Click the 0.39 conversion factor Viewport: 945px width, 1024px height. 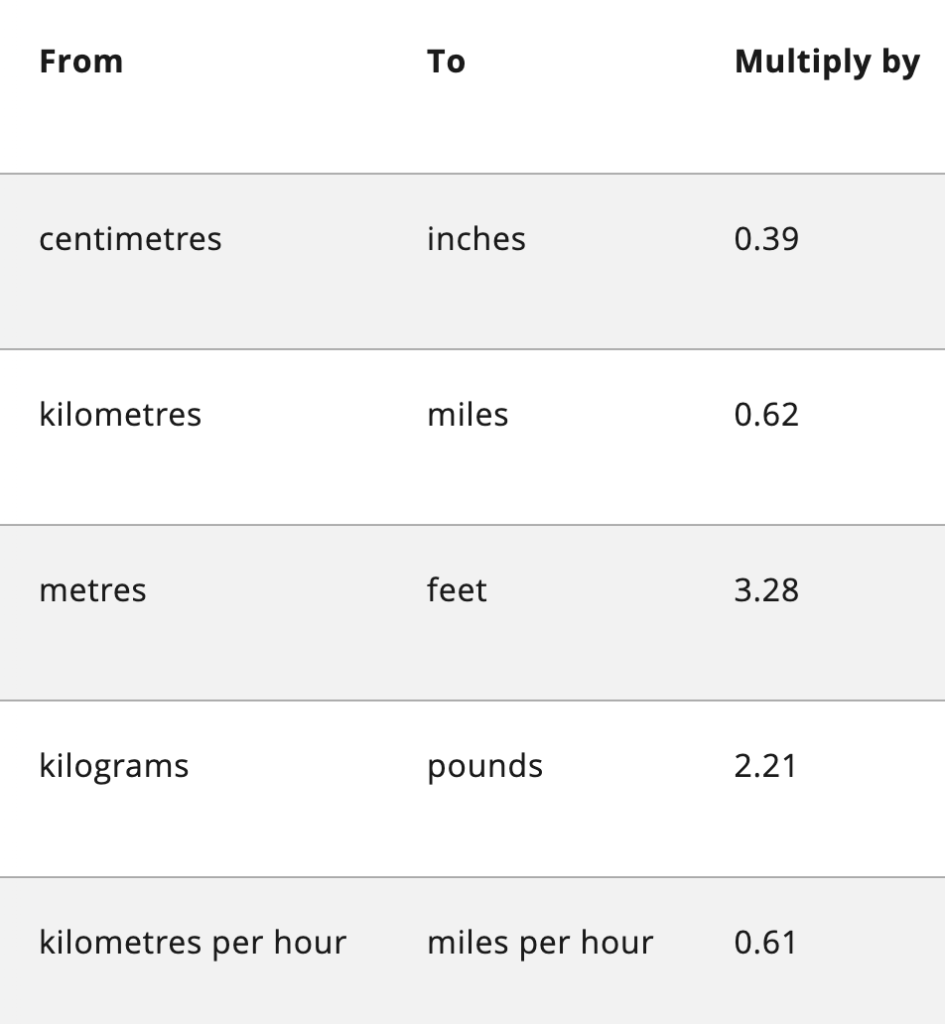pyautogui.click(x=766, y=239)
